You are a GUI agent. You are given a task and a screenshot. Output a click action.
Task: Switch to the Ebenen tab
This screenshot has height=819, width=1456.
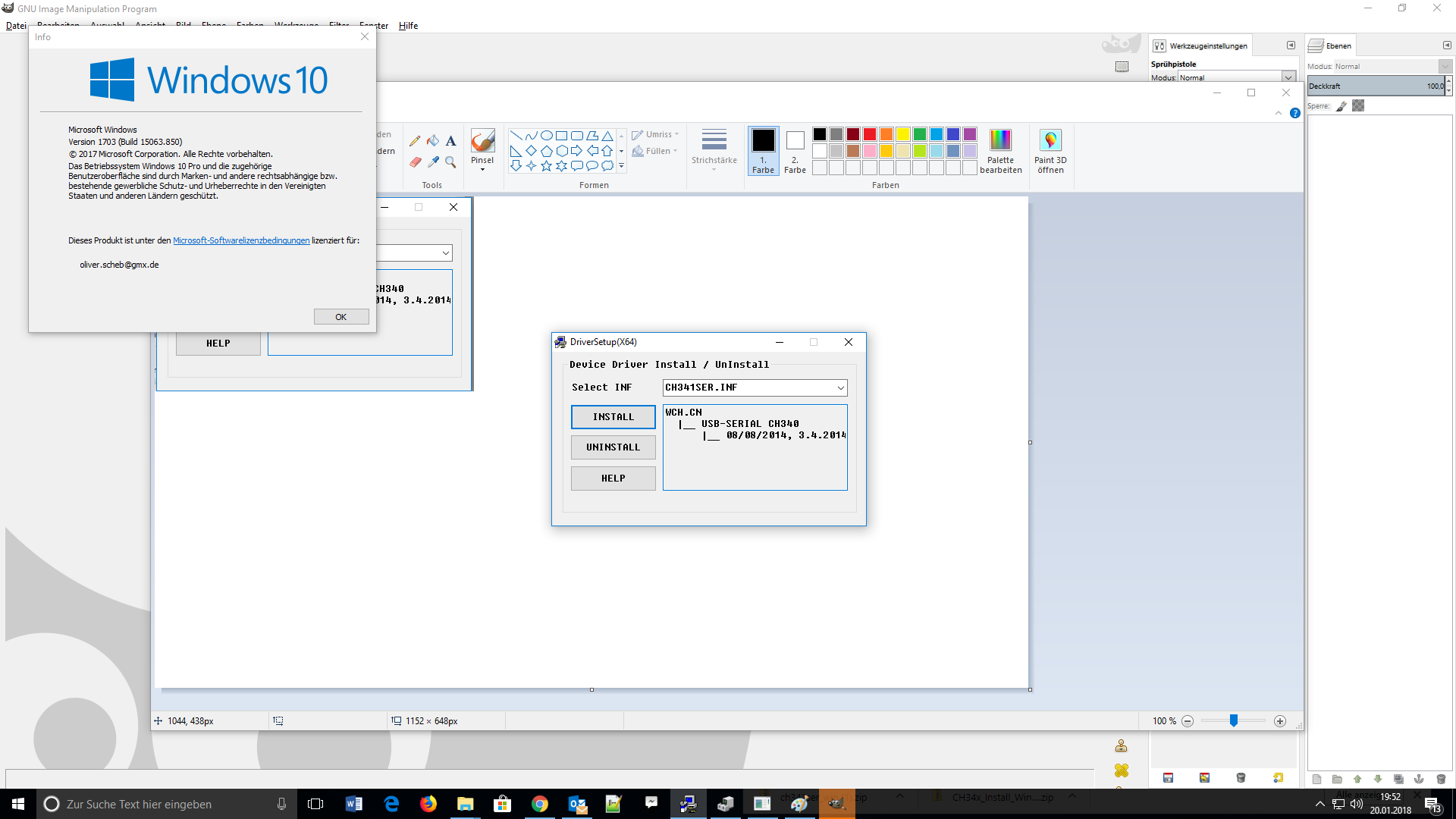(x=1331, y=45)
